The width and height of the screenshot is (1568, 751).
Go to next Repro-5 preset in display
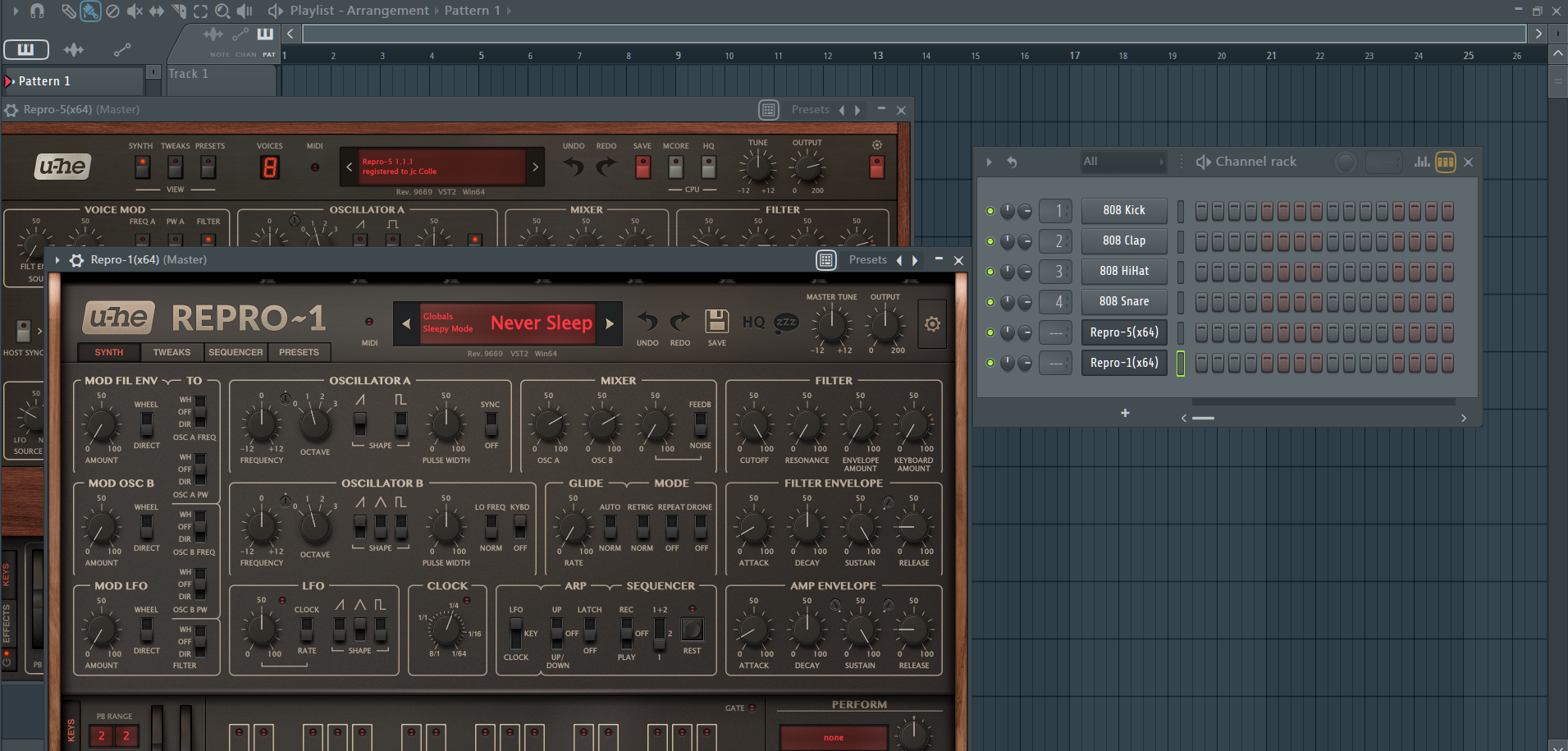[x=536, y=167]
